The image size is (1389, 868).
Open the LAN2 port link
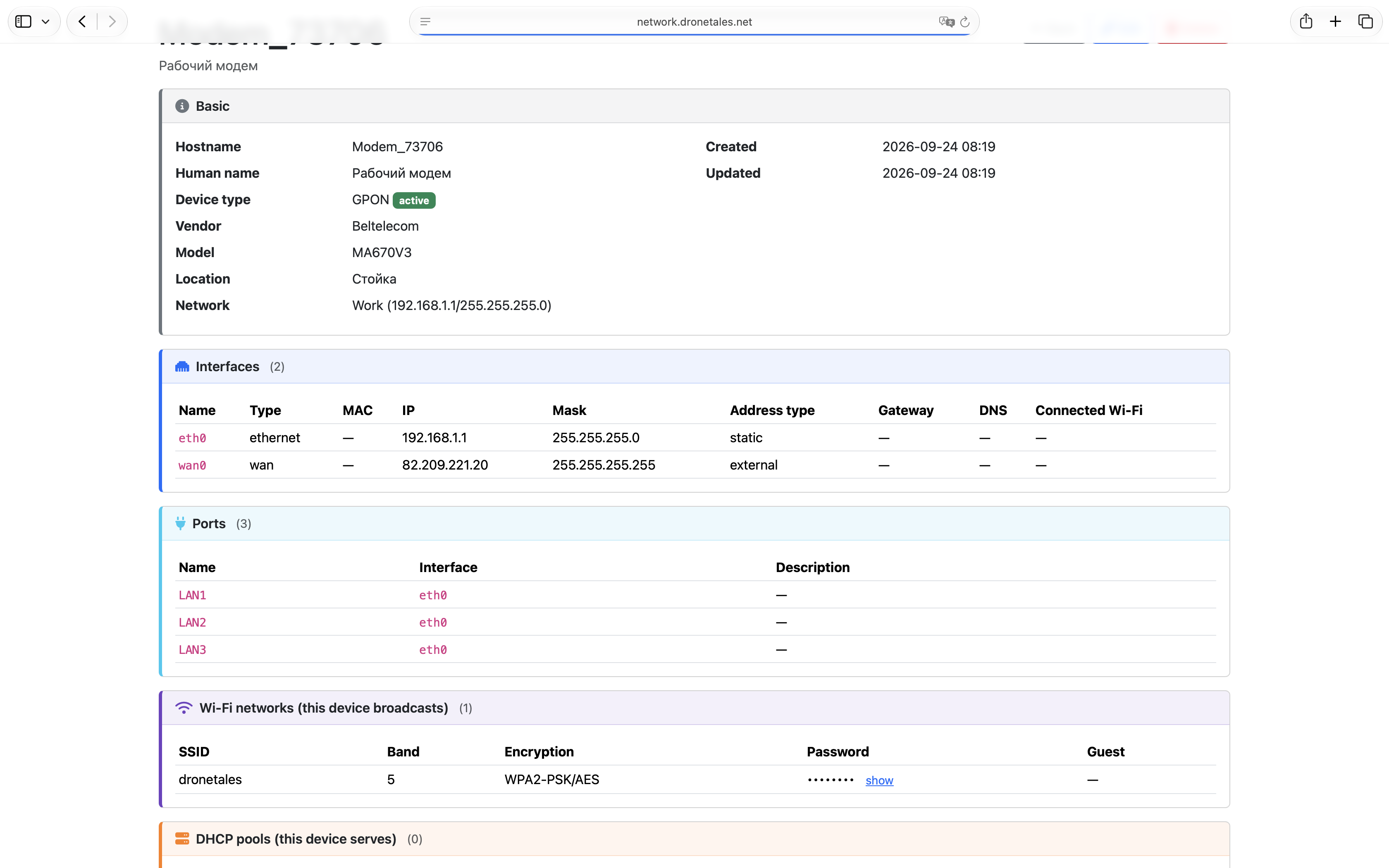[x=192, y=622]
